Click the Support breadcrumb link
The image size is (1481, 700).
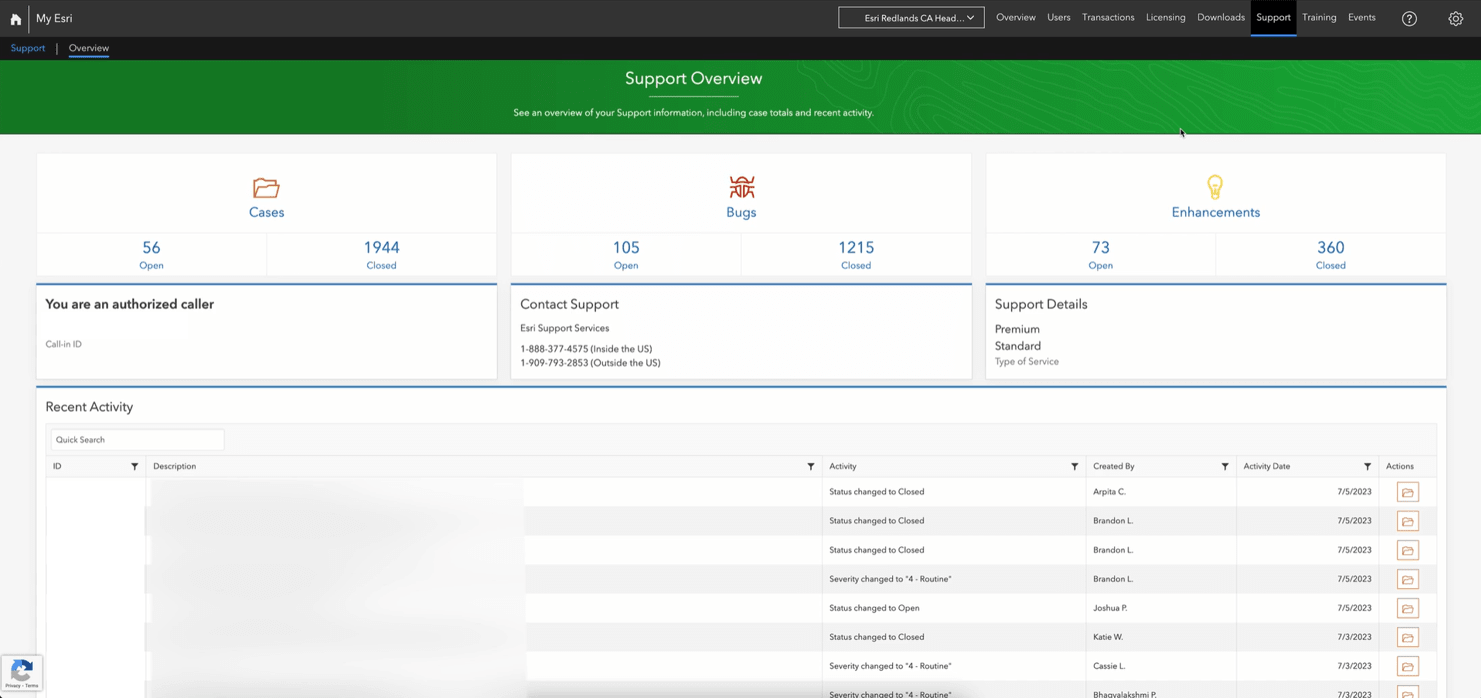[28, 48]
